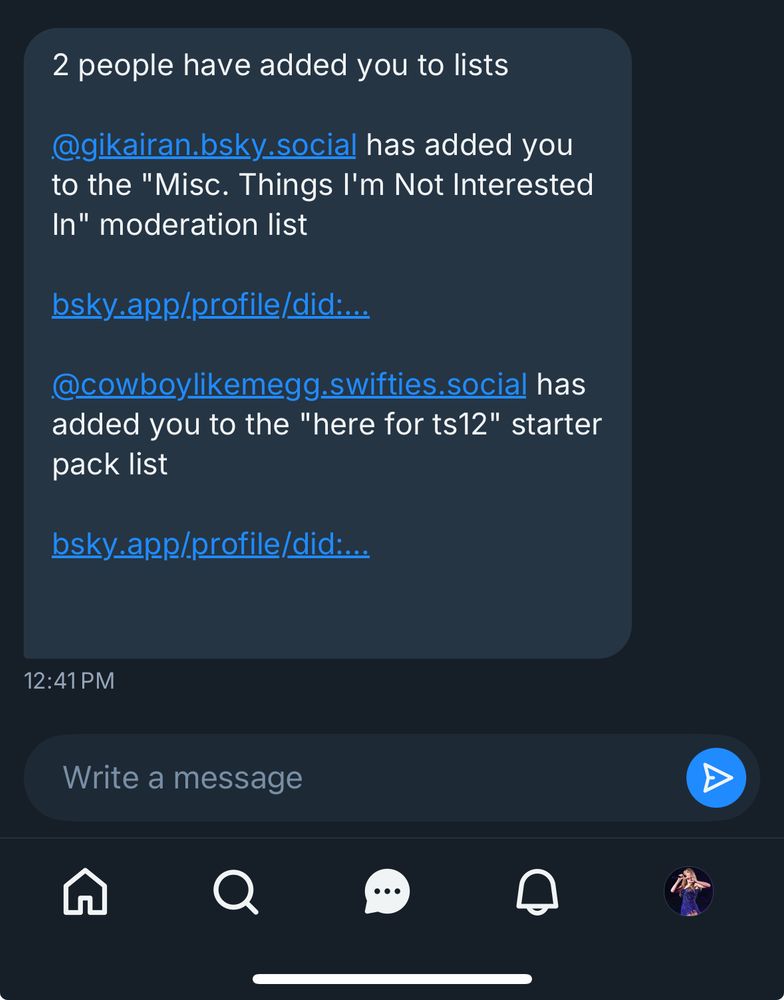
Task: Open Notifications bell icon
Action: 537,891
